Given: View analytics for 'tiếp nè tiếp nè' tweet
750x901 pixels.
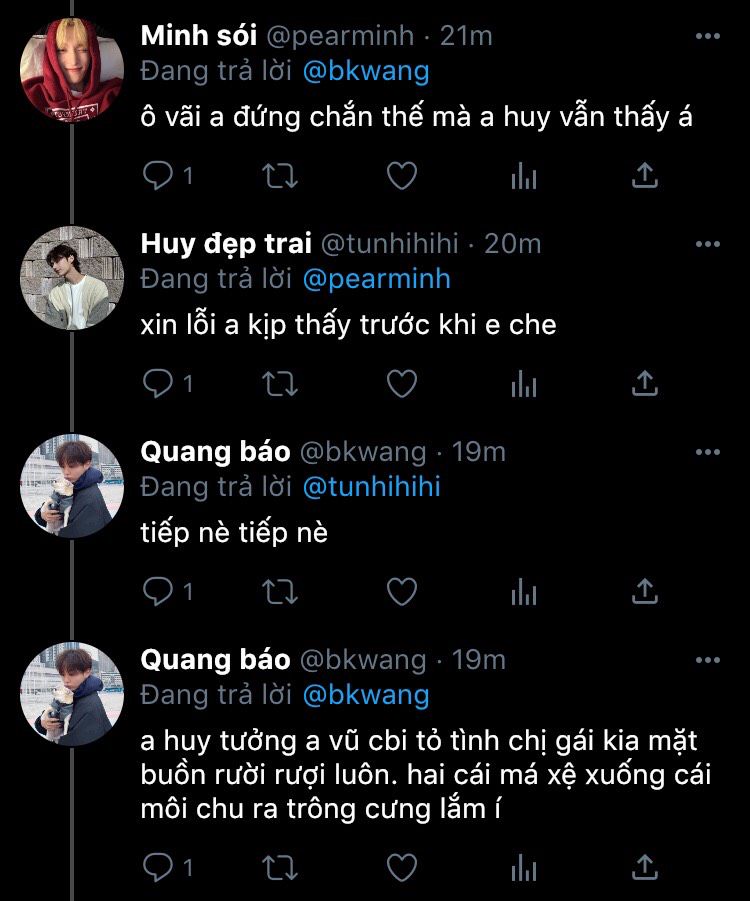Looking at the screenshot, I should click(x=524, y=591).
